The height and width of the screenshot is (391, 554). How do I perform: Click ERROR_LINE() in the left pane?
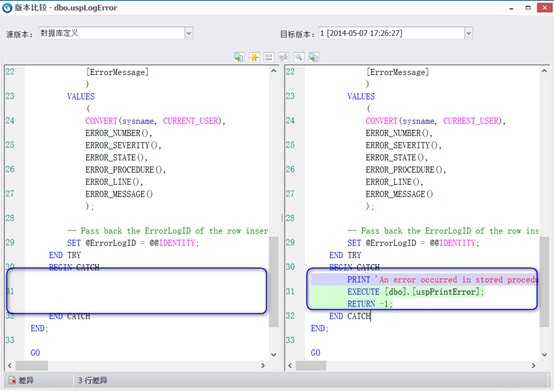pyautogui.click(x=114, y=182)
